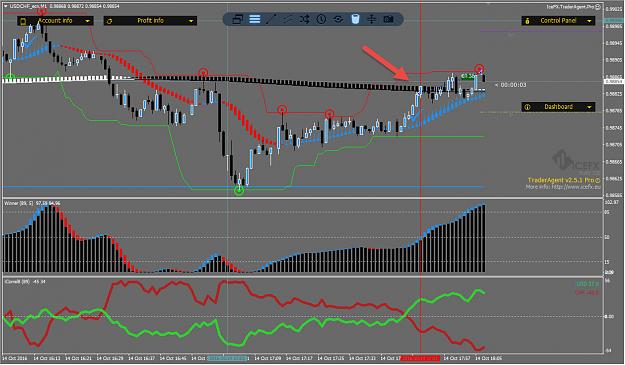Click the eye-shaped icon in toolbar
This screenshot has height=365, width=625.
338,19
